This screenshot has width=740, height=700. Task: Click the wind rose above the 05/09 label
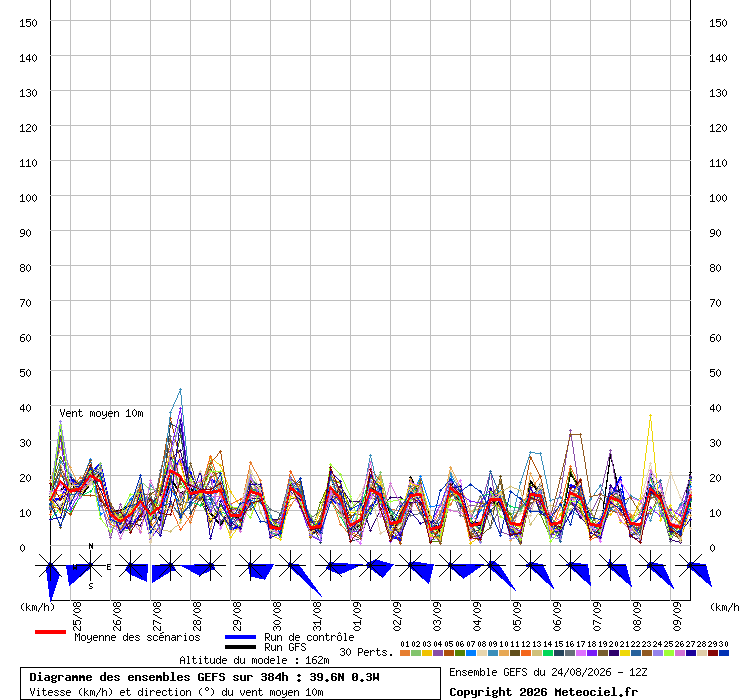[530, 565]
